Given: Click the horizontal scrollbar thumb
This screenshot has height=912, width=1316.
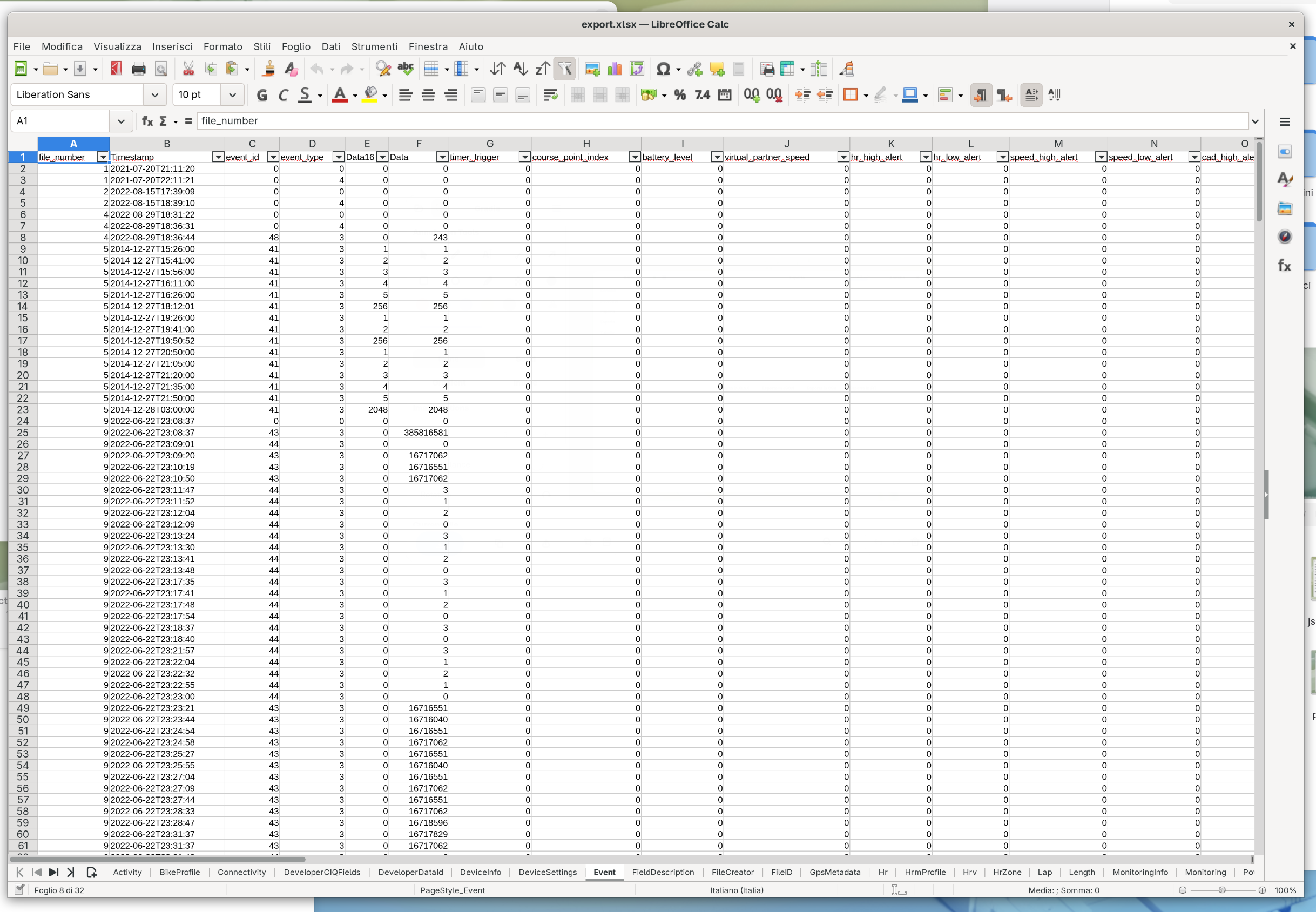Looking at the screenshot, I should [158, 860].
